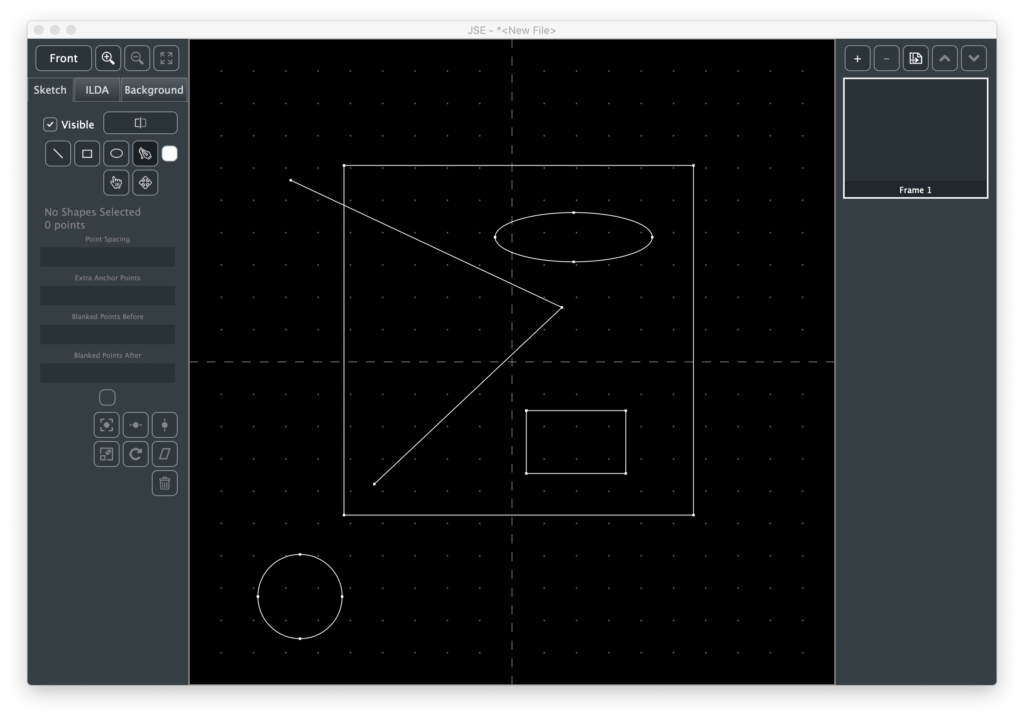Uncheck the Visible checkbox
The height and width of the screenshot is (719, 1024).
[51, 125]
